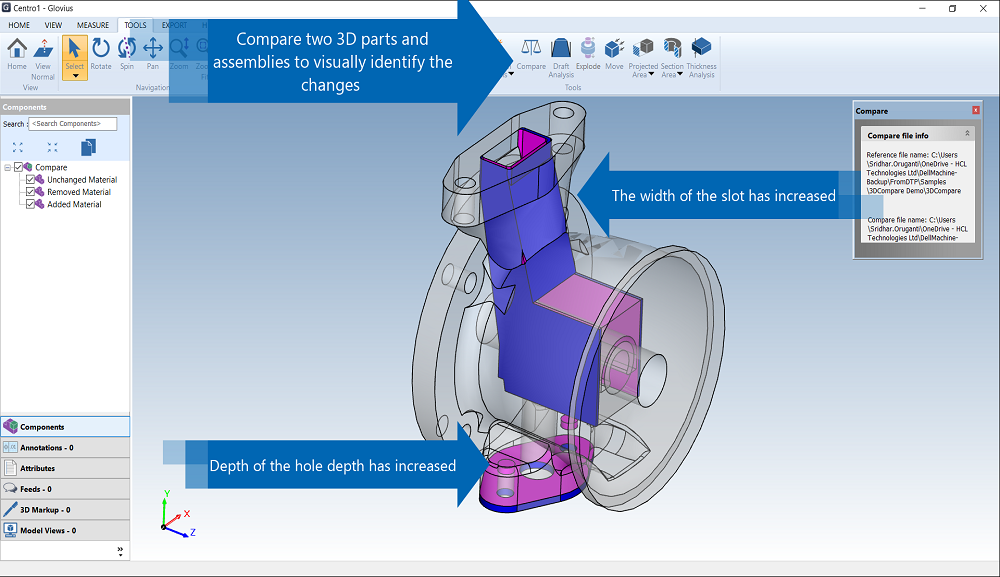Screen dimensions: 1000x577
Task: Close the Compare floating panel
Action: click(975, 110)
